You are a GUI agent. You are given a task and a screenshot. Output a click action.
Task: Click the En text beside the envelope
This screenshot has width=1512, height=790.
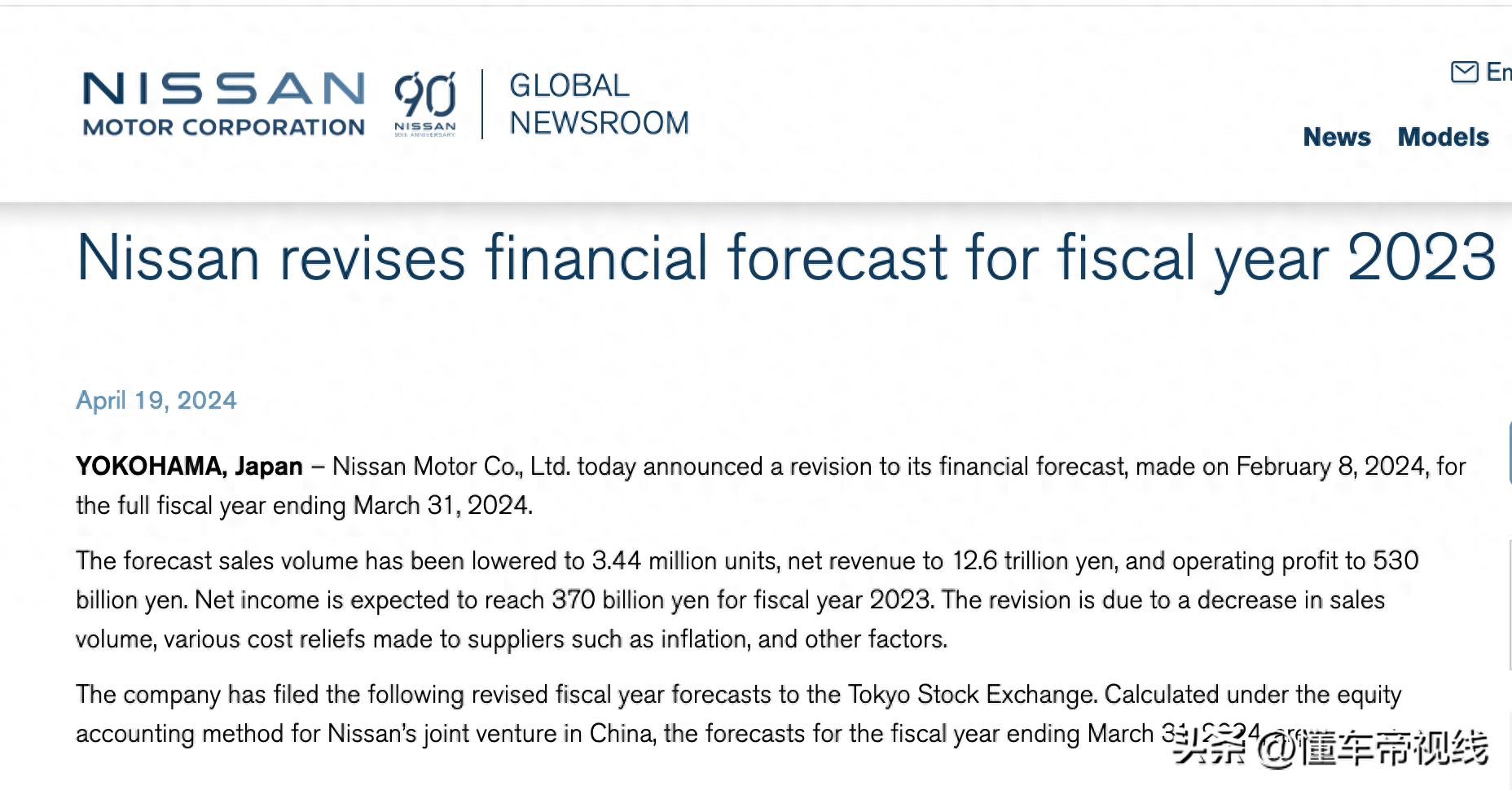point(1499,72)
